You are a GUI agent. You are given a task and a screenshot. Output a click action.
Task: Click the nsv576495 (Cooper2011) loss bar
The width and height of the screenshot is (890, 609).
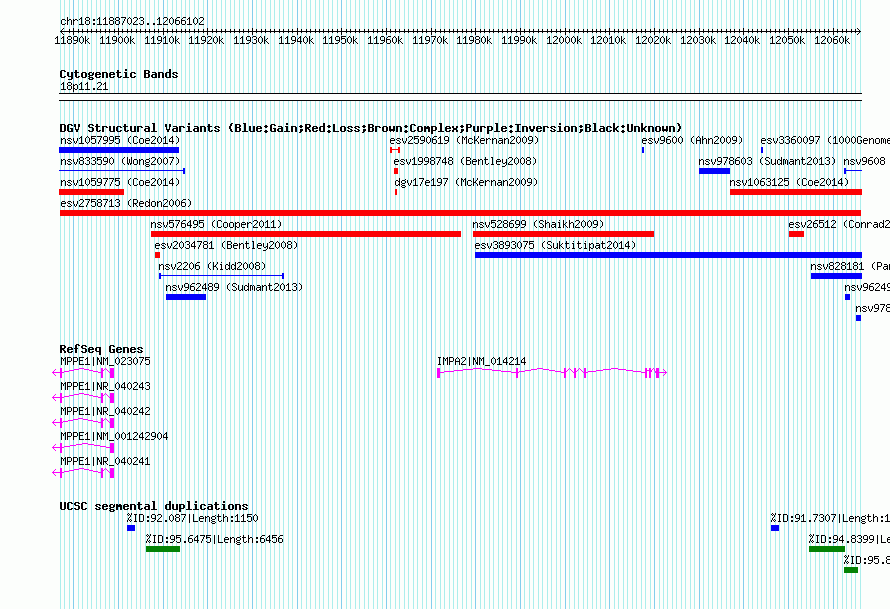[306, 234]
